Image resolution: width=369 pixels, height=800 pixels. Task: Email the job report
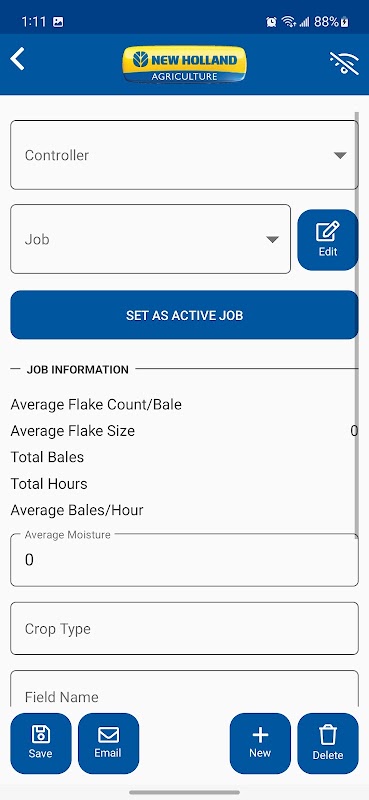pyautogui.click(x=108, y=743)
